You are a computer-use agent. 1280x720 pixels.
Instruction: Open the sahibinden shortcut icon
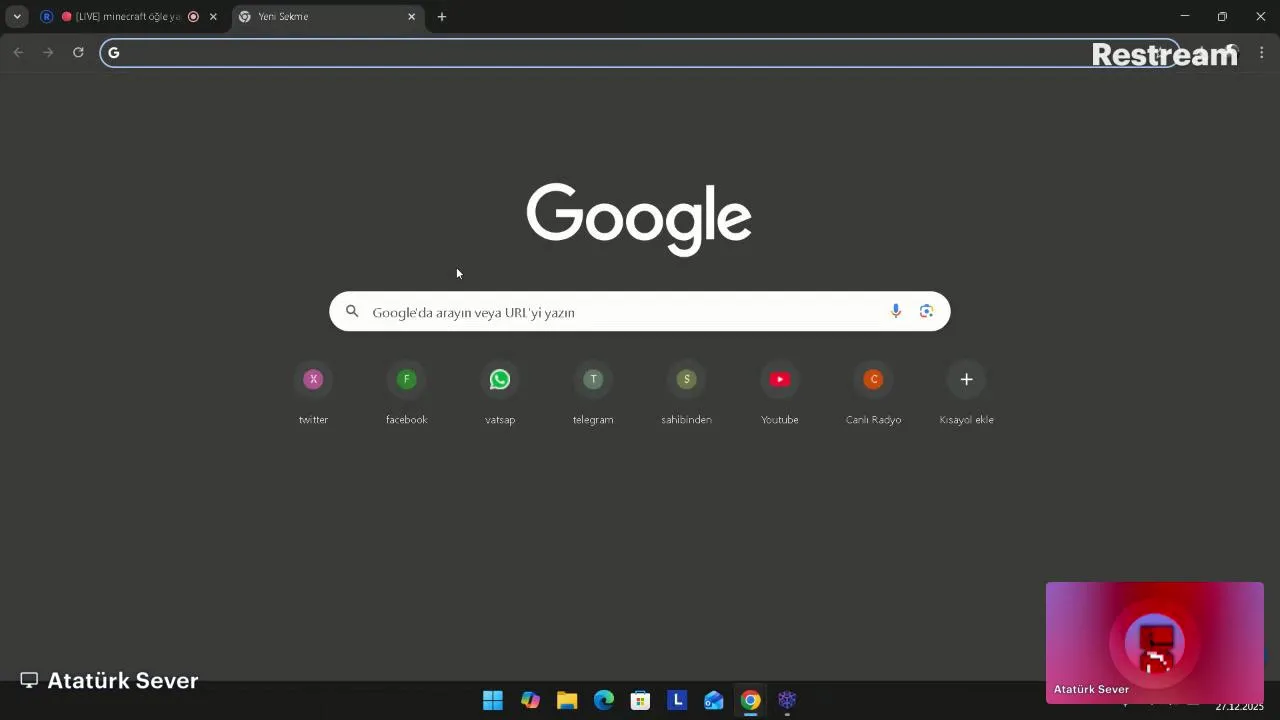pos(686,379)
